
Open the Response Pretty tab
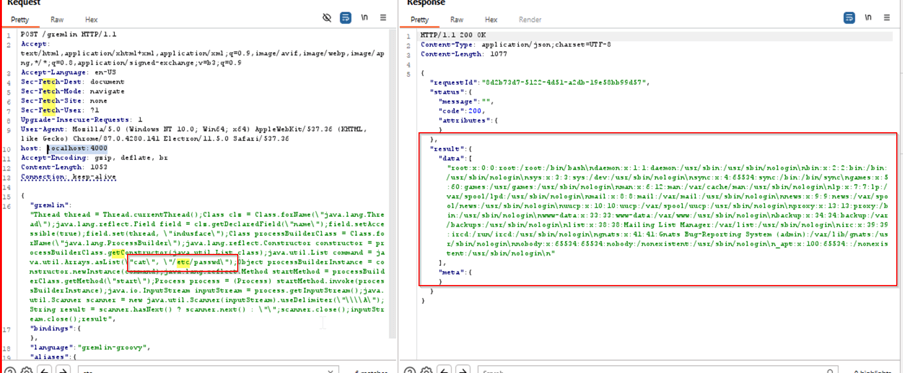[x=419, y=20]
